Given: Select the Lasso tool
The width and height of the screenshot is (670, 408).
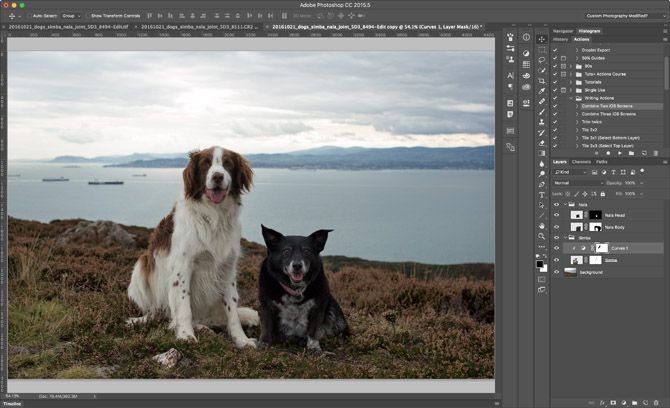Looking at the screenshot, I should point(542,62).
